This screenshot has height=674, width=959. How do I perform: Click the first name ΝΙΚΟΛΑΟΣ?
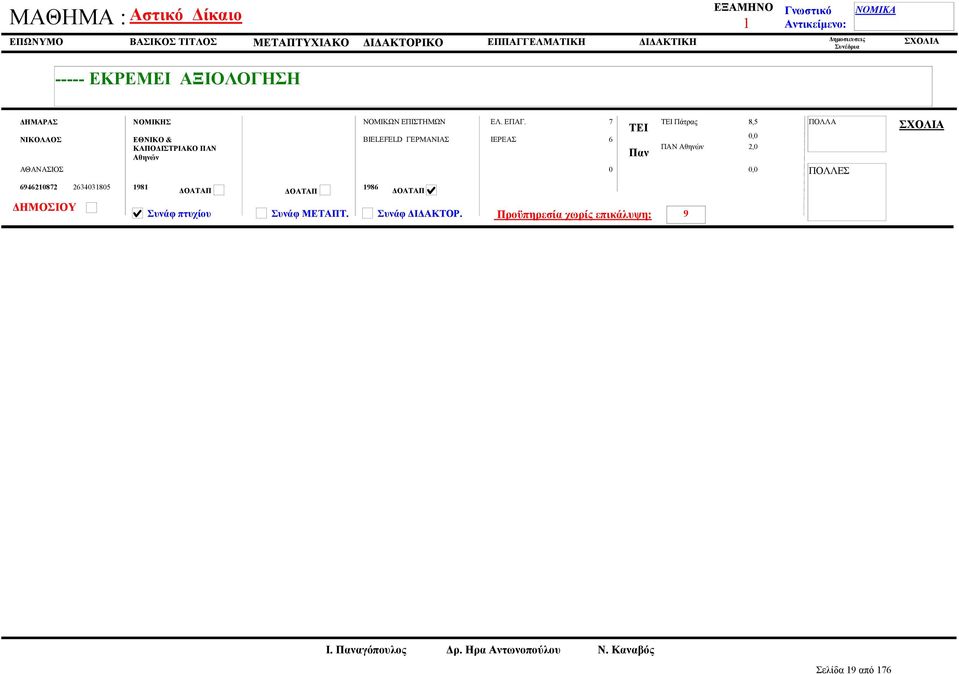tap(40, 139)
